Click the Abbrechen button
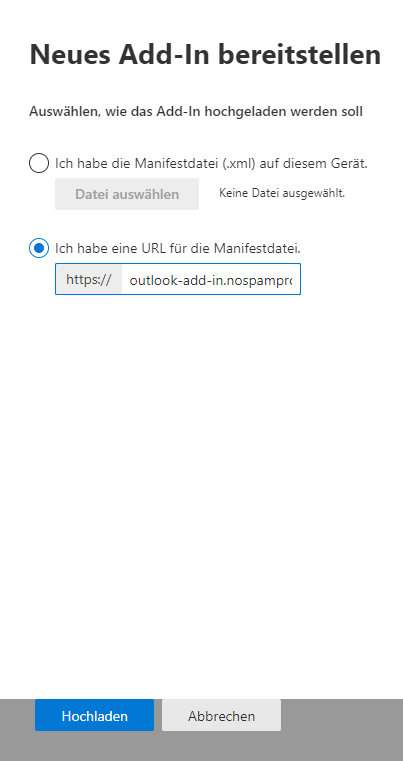 point(221,715)
